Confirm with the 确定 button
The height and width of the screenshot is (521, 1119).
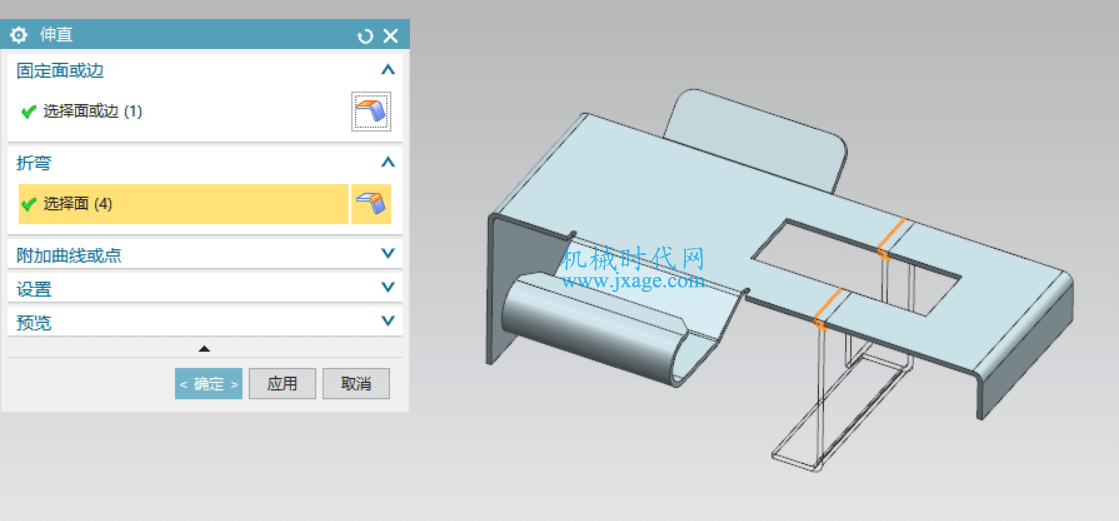point(208,384)
